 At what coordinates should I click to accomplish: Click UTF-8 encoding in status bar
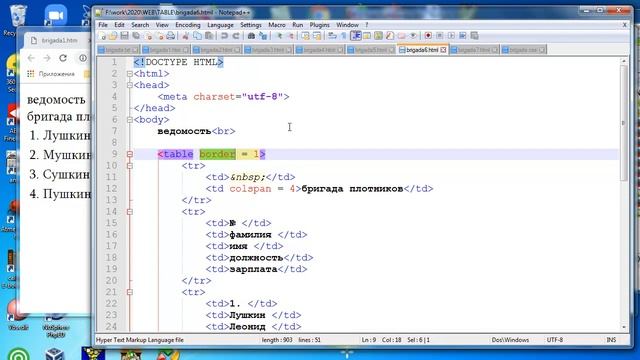click(554, 340)
